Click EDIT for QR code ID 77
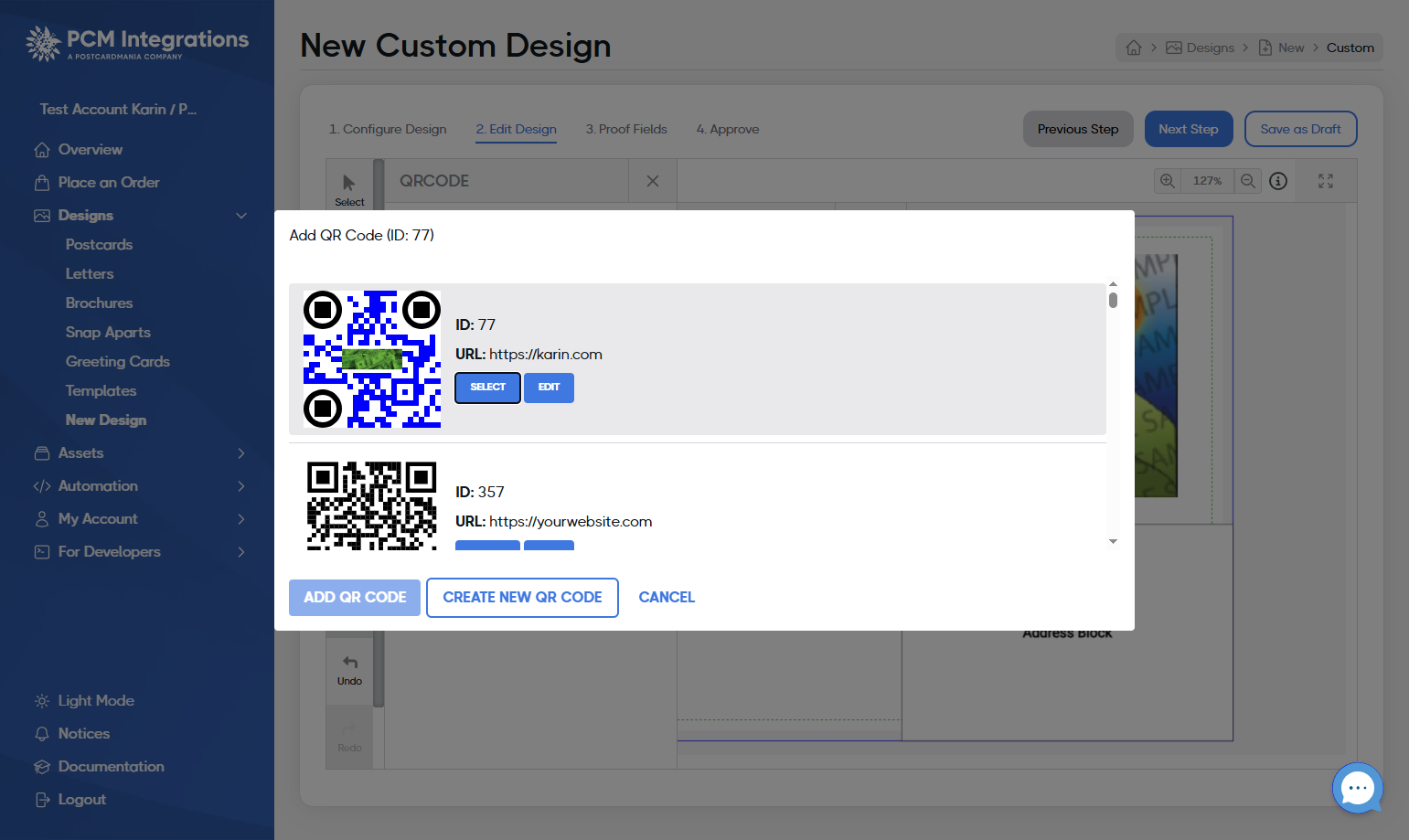The image size is (1409, 840). (549, 388)
